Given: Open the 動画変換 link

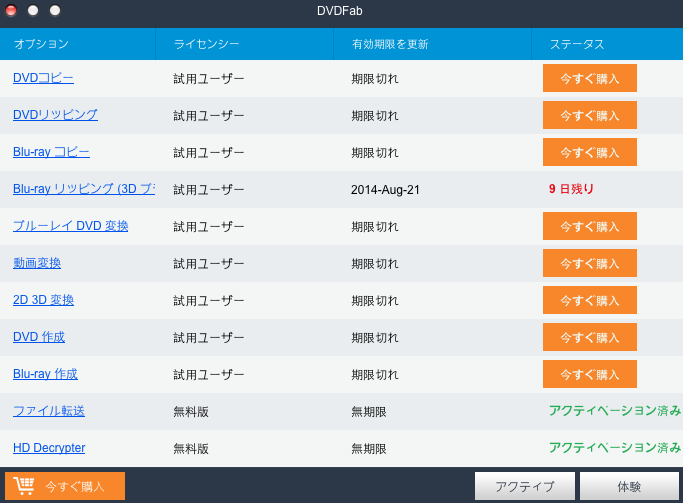Looking at the screenshot, I should pos(37,263).
